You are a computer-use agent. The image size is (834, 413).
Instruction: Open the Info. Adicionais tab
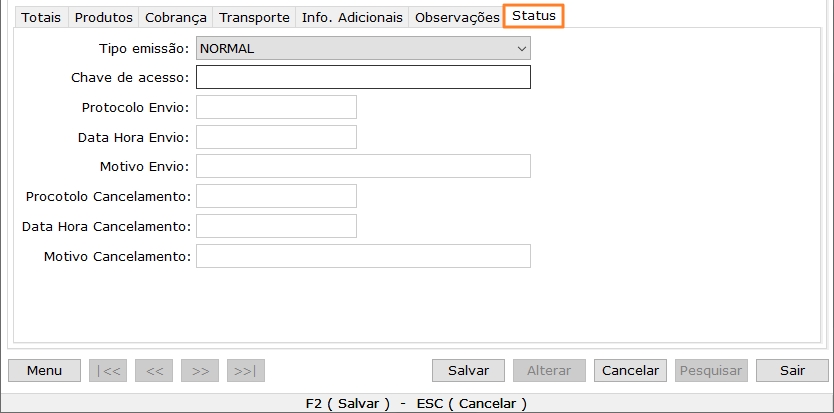click(x=352, y=18)
